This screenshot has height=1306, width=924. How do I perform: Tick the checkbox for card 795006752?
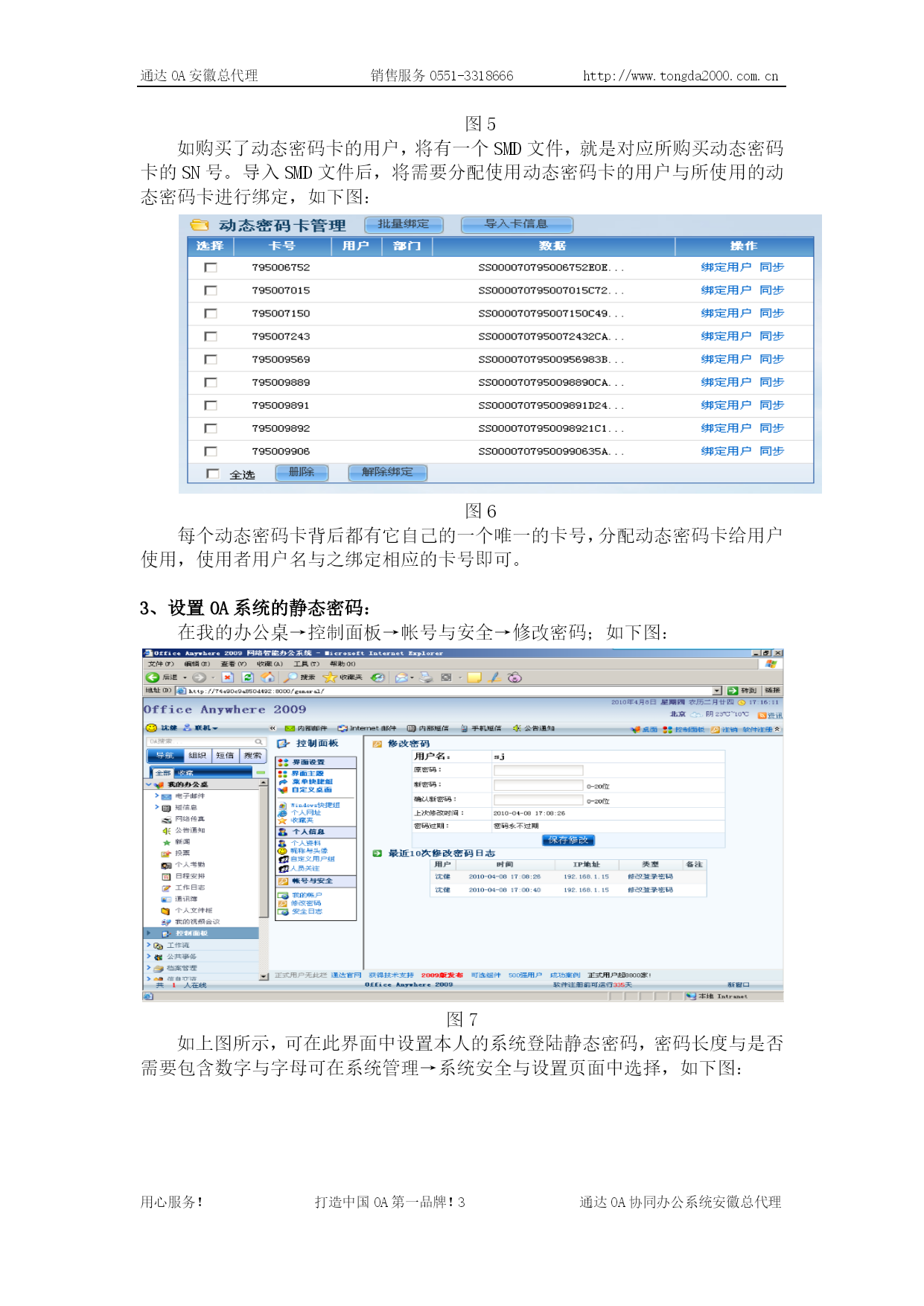[211, 267]
